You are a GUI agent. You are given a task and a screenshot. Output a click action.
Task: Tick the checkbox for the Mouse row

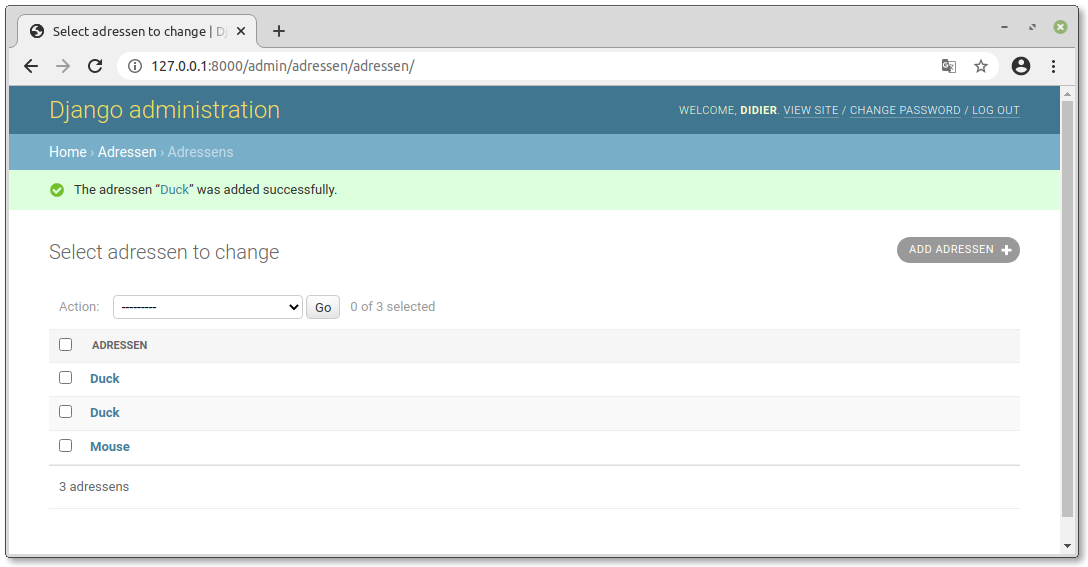coord(65,446)
